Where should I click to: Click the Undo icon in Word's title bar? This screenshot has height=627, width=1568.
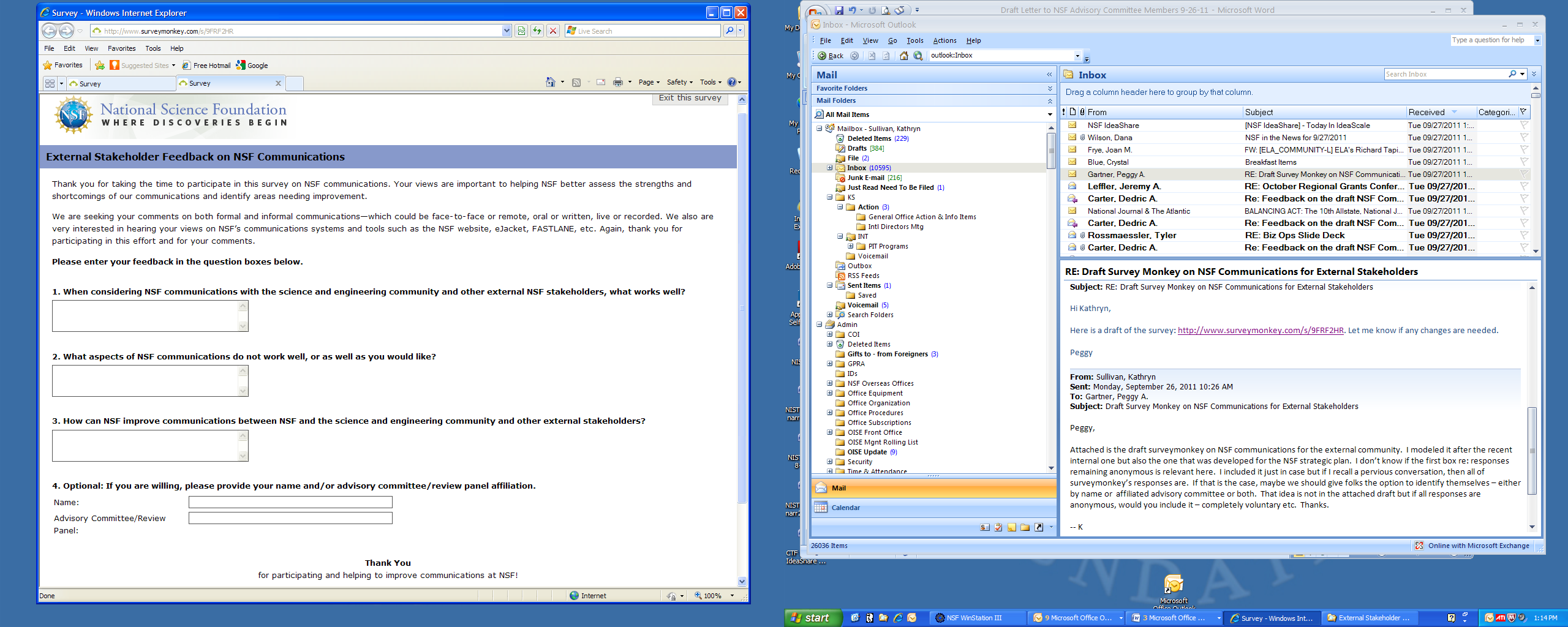pyautogui.click(x=852, y=10)
